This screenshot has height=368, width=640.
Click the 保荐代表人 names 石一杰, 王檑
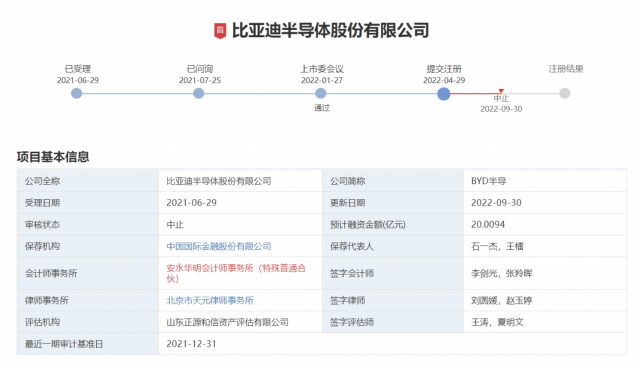pyautogui.click(x=497, y=246)
